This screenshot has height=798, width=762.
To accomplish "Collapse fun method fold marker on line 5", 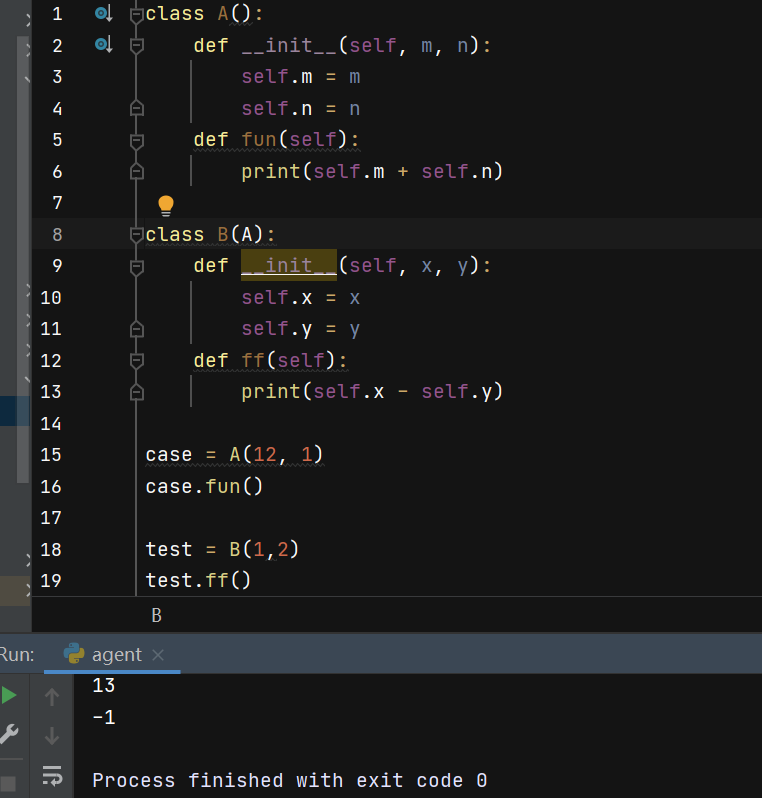I will pos(136,141).
